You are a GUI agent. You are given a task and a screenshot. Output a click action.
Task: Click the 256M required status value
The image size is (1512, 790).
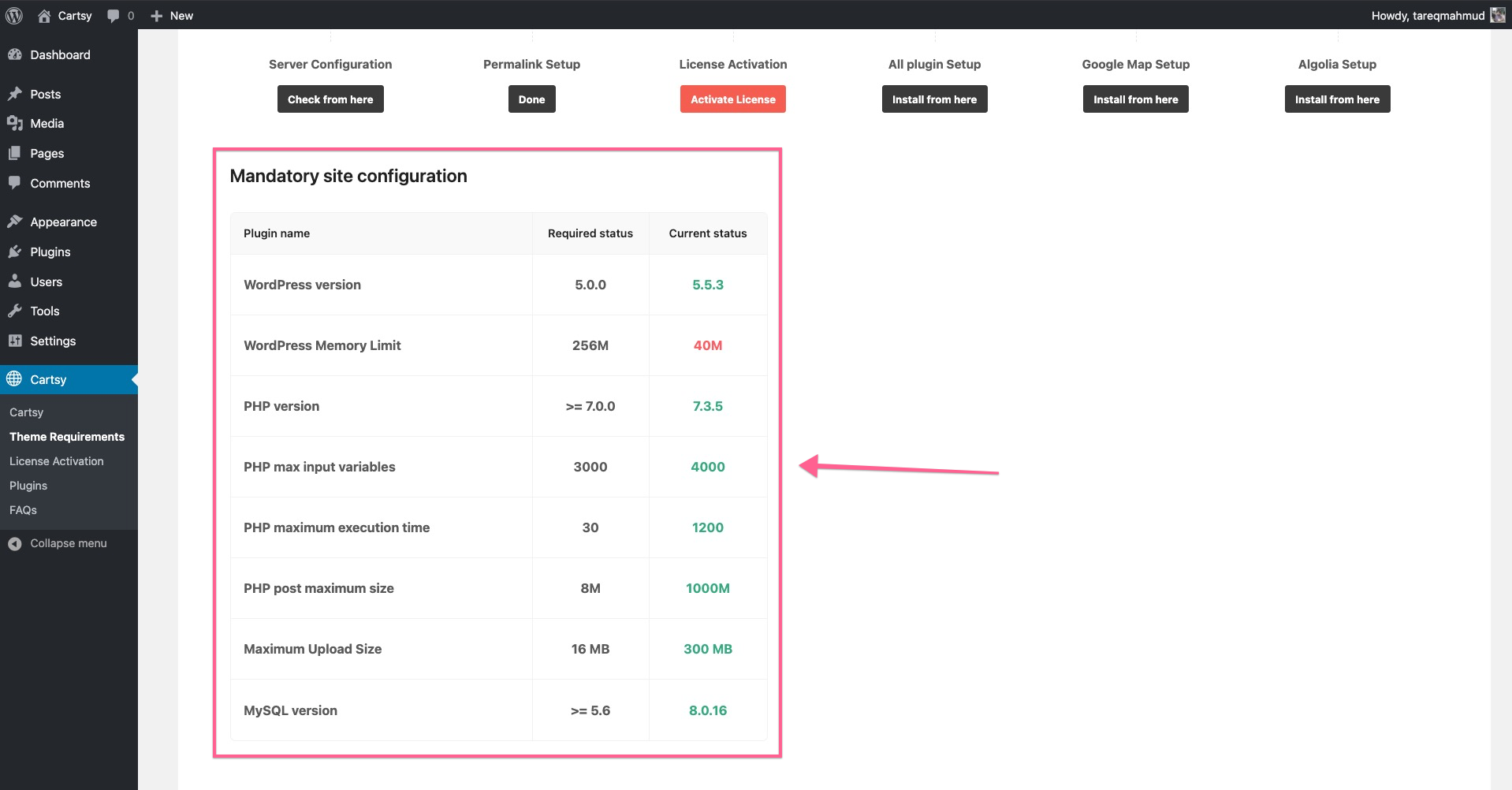pos(590,345)
